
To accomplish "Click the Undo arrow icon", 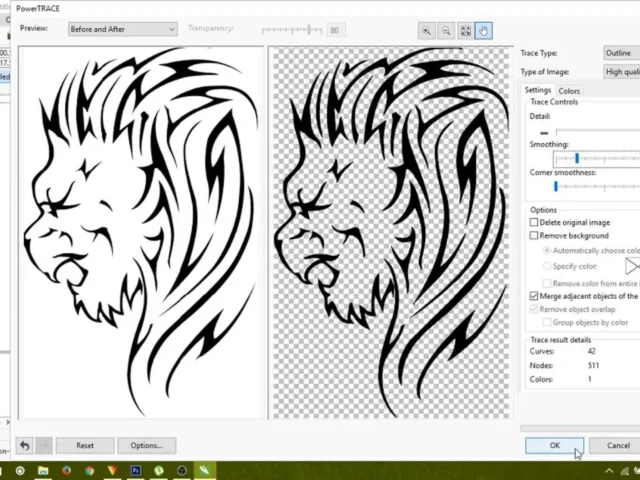I will click(x=24, y=446).
